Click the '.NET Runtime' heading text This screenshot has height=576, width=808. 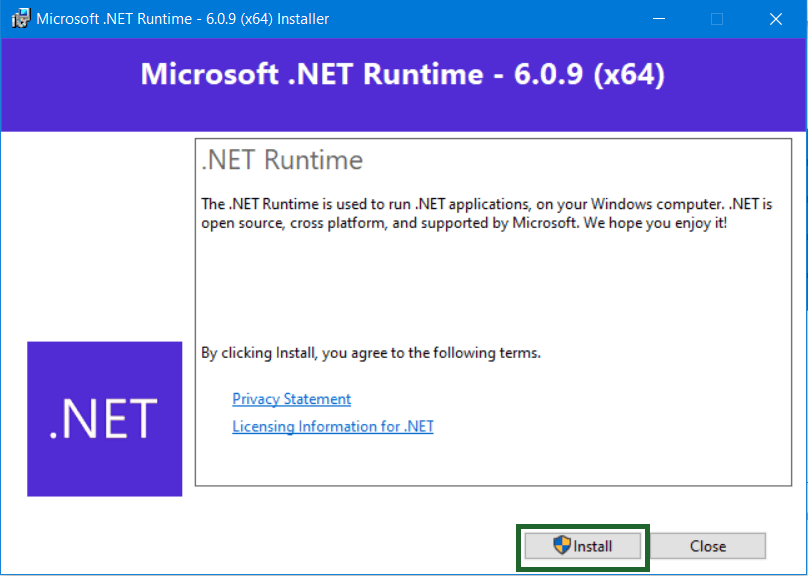(x=282, y=160)
